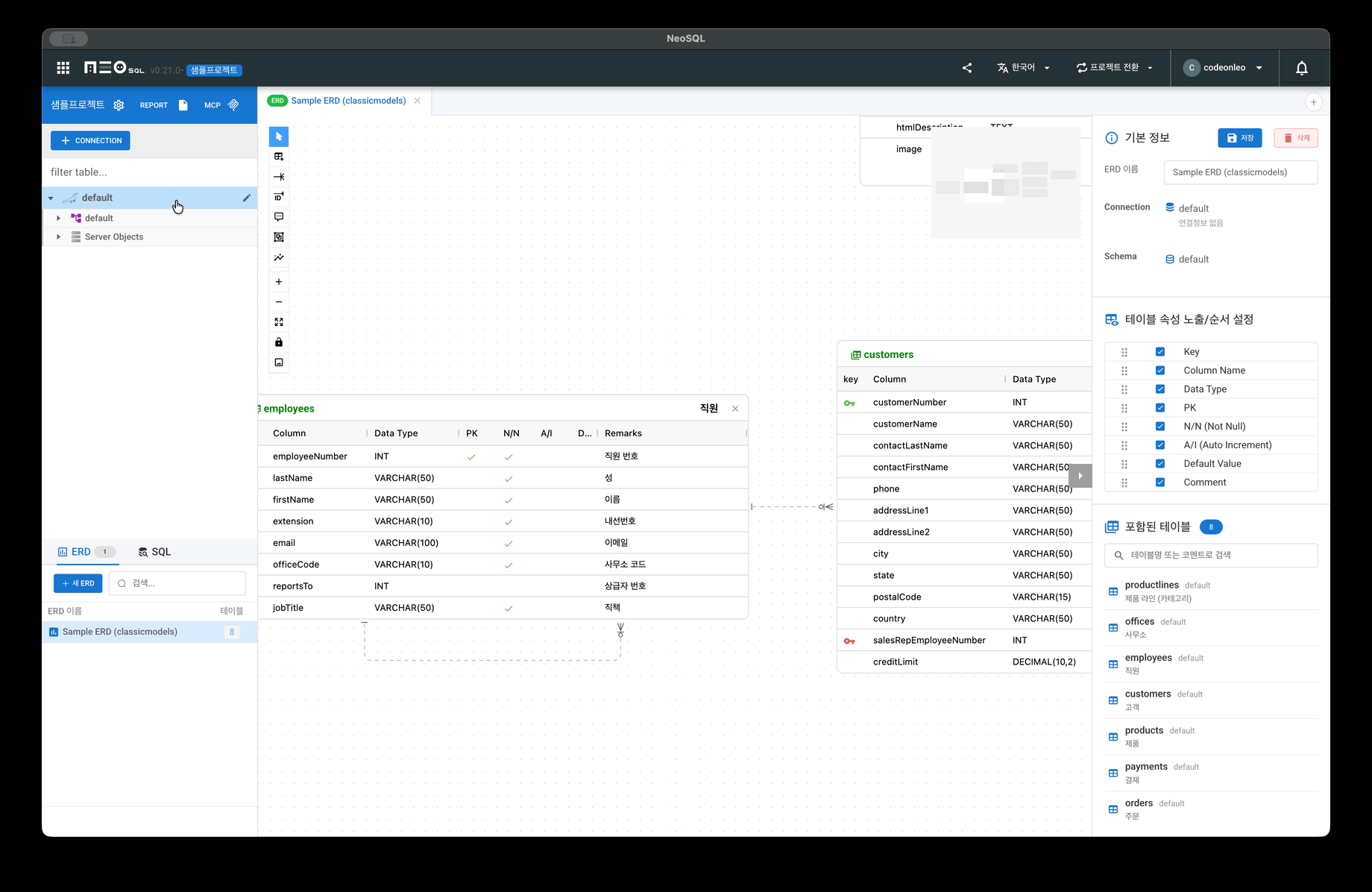Click the apps grid icon
Viewport: 1372px width, 892px height.
point(63,68)
